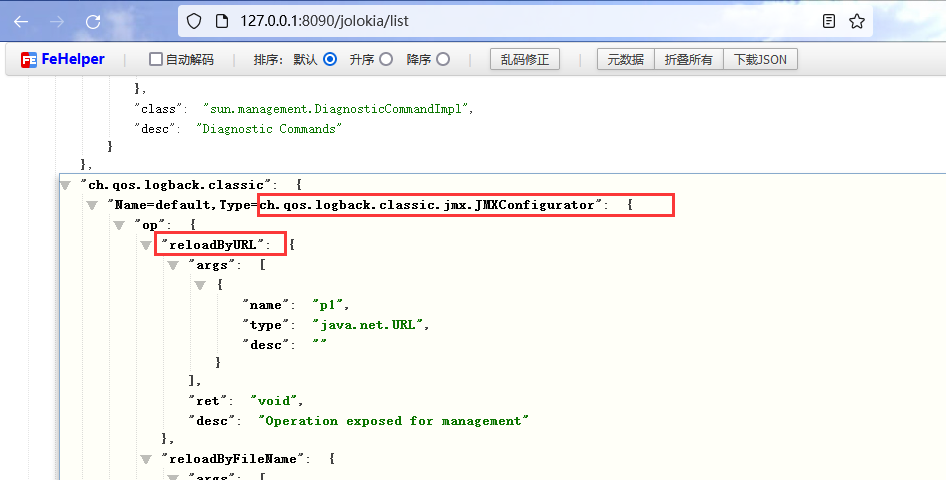Click the 折叠所有 button
The image size is (946, 480).
(x=688, y=59)
